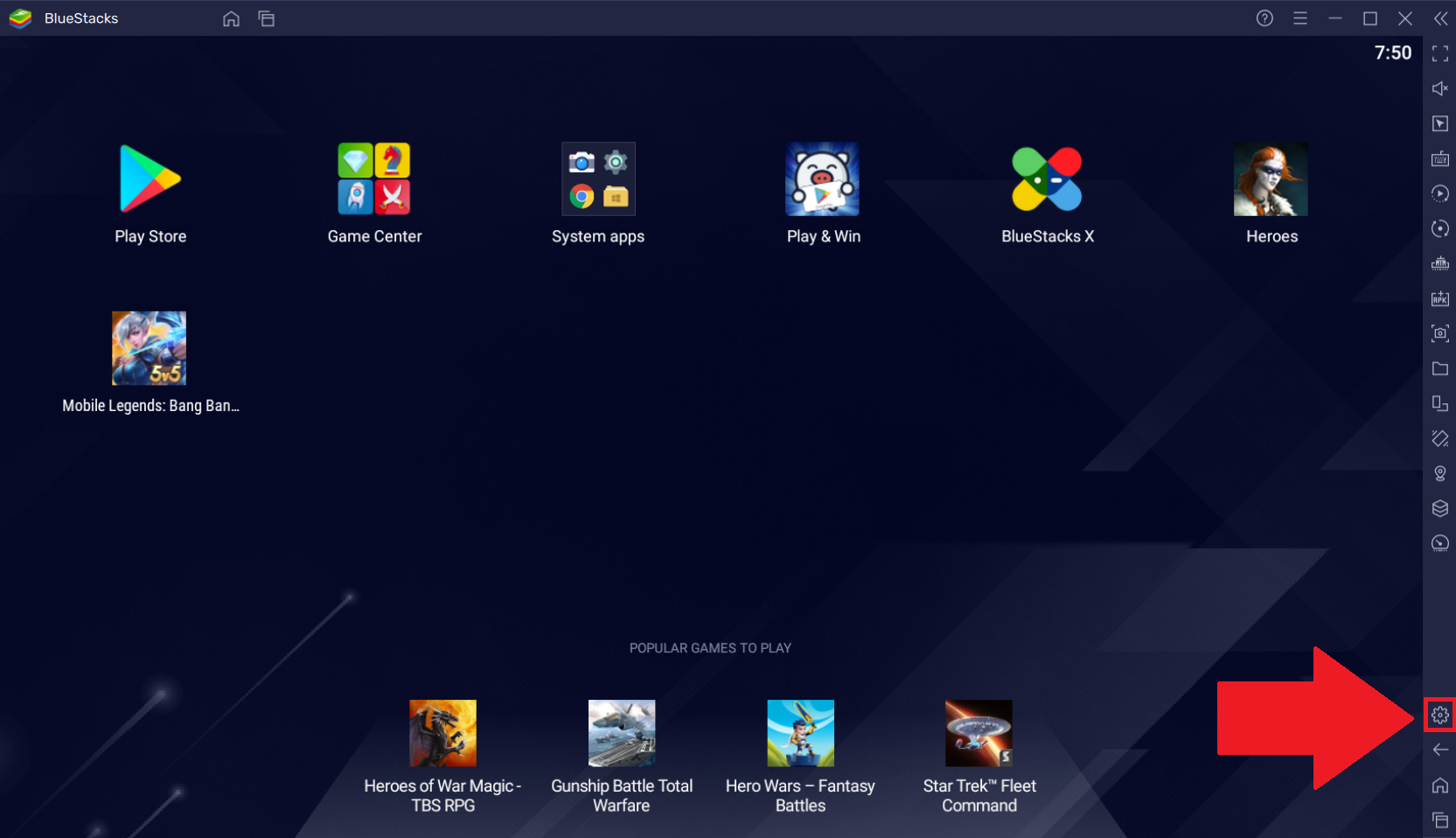Close the BlueStacks window

coord(1405,18)
